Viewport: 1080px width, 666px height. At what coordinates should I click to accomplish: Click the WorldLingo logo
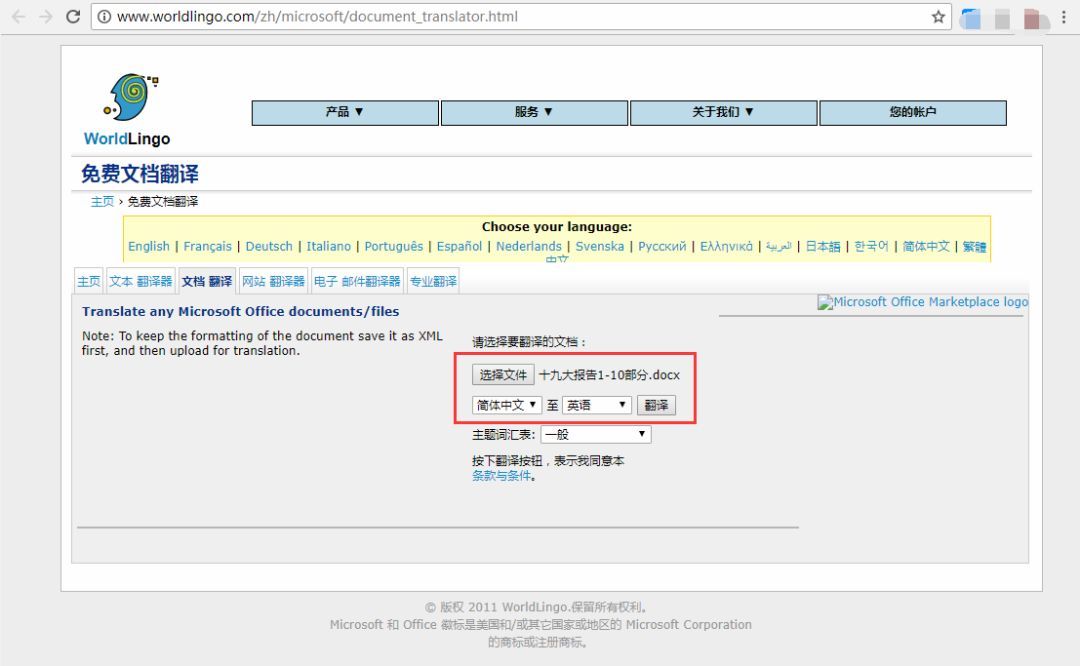tap(127, 110)
